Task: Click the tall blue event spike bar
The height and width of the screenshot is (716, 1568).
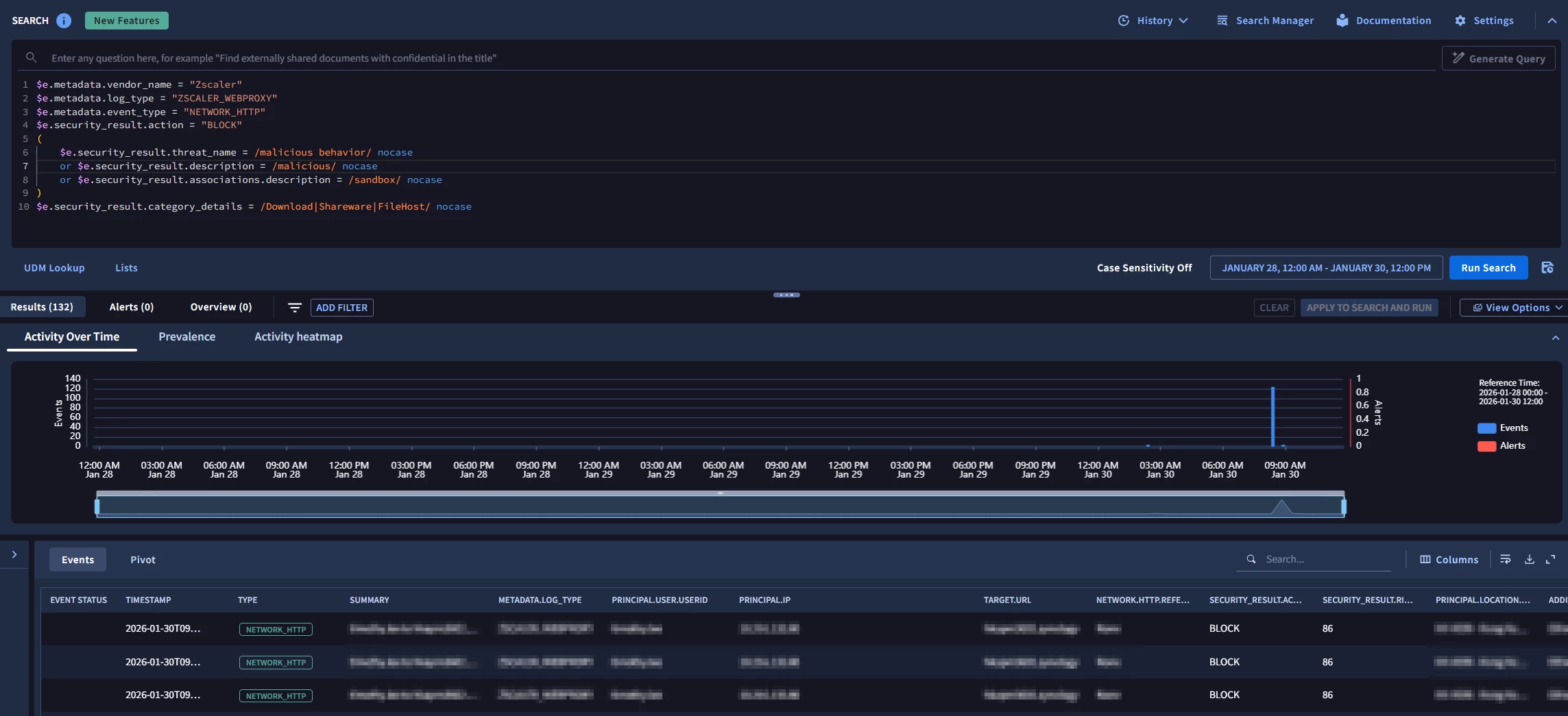Action: [1273, 417]
